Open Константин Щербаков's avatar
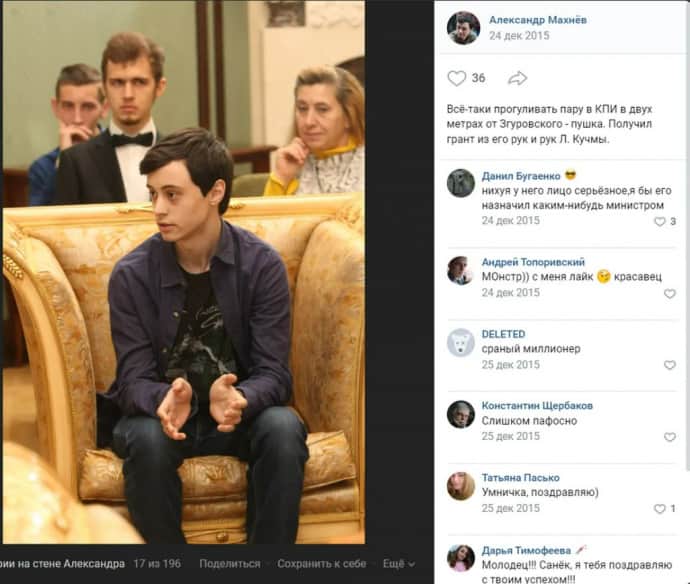This screenshot has height=584, width=690. coord(461,414)
